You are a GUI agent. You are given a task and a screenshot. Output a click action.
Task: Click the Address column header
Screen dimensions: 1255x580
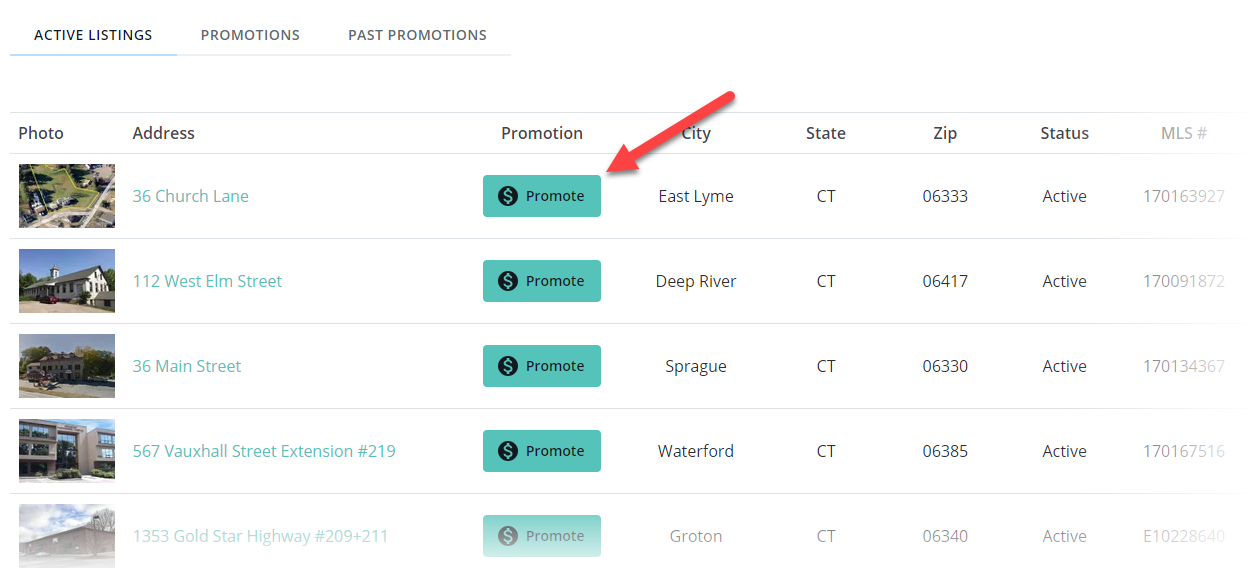point(164,133)
